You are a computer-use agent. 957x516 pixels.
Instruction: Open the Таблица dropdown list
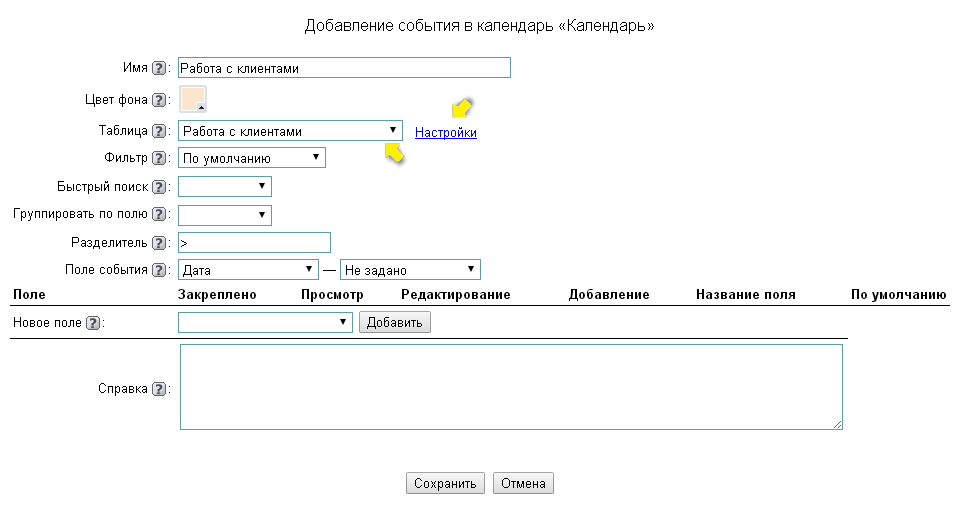tap(290, 131)
